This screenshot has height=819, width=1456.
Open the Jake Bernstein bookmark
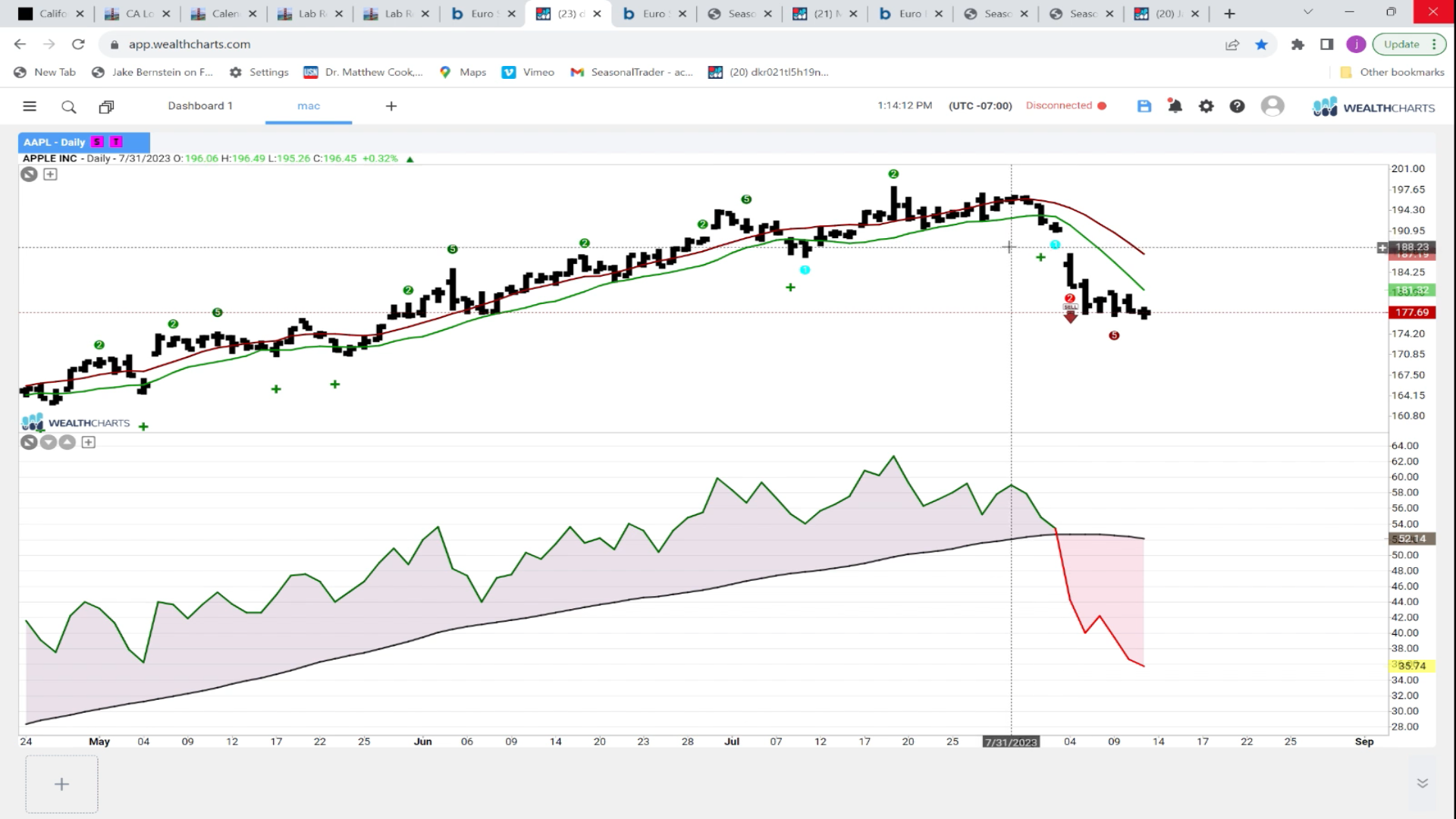152,72
